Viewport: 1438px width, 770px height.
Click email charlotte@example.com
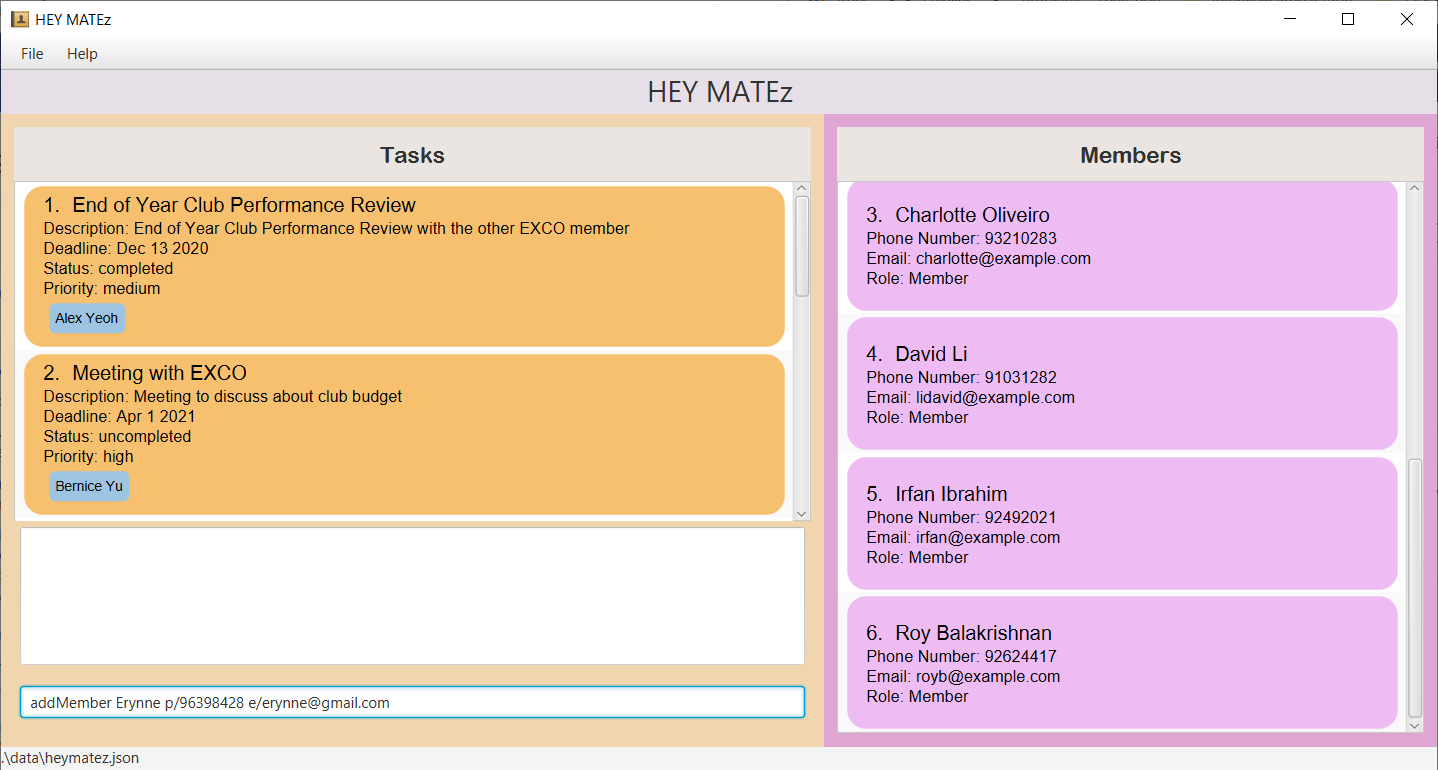(1003, 258)
